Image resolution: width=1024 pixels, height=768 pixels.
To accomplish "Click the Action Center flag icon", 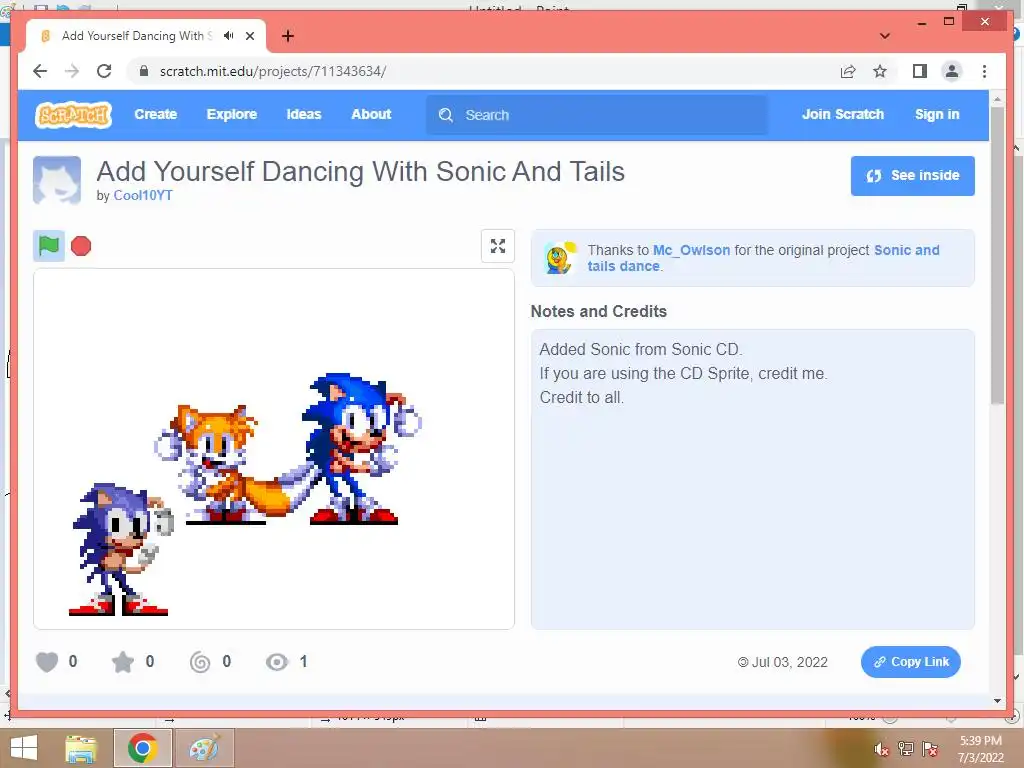I will [x=930, y=749].
